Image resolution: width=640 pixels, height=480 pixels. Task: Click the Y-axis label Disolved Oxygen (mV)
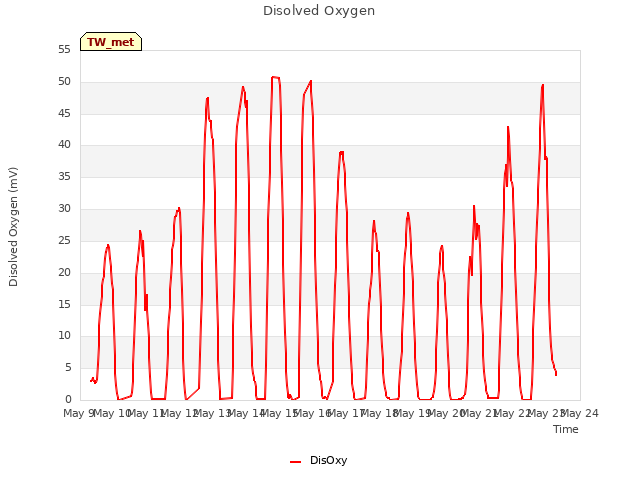[x=13, y=227]
